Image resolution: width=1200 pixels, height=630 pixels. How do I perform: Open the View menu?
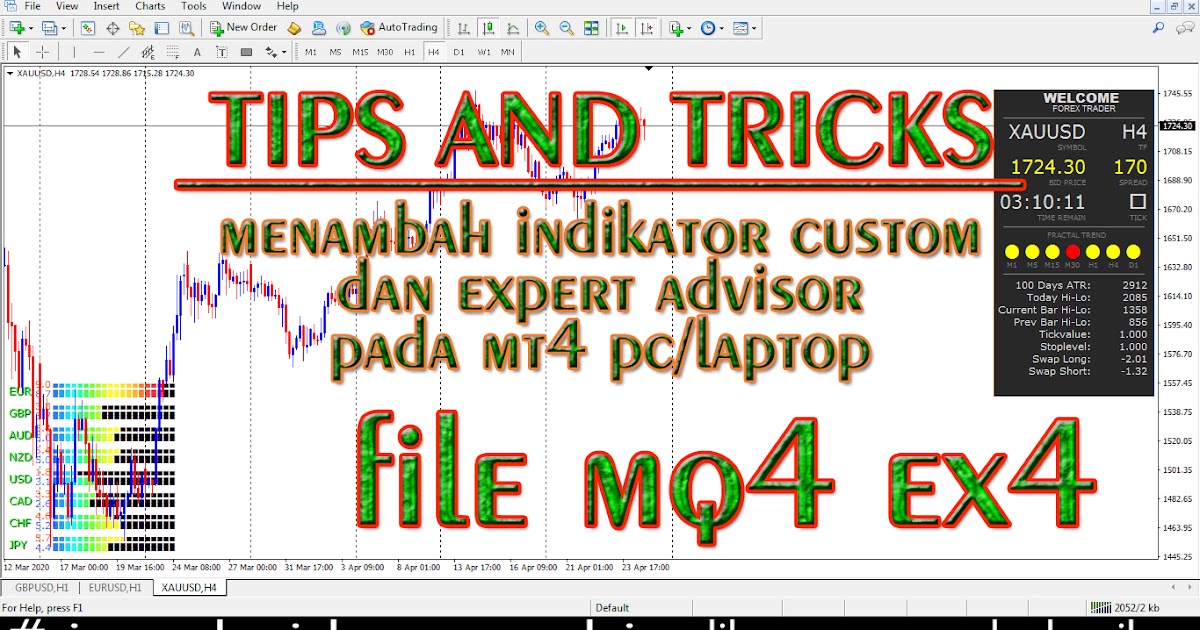click(x=67, y=6)
